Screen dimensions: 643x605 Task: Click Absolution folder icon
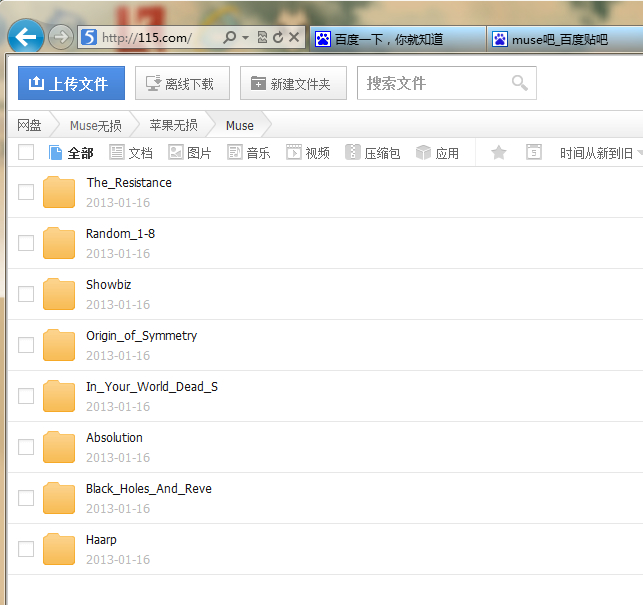[x=59, y=447]
